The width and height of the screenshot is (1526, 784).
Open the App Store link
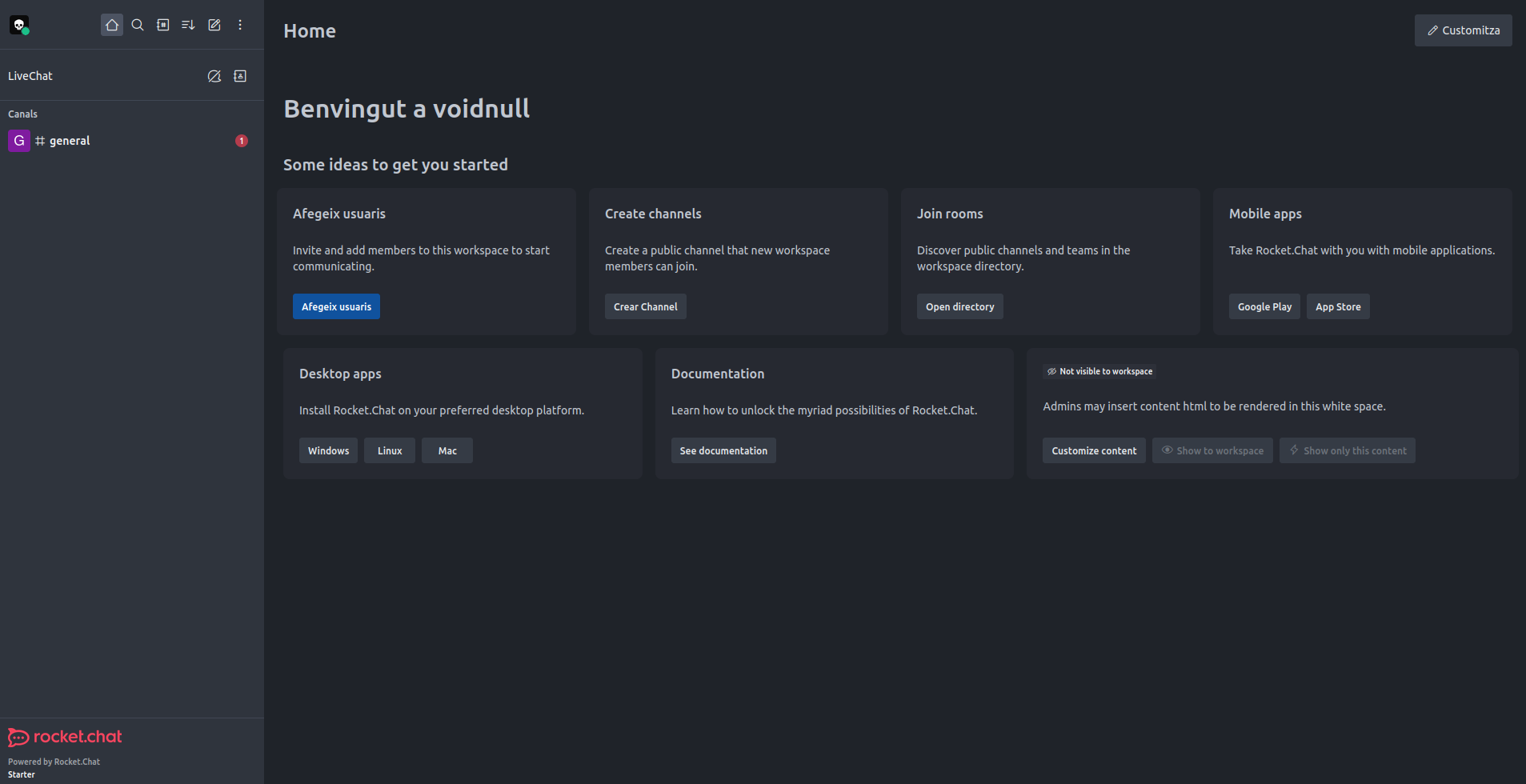[1338, 306]
